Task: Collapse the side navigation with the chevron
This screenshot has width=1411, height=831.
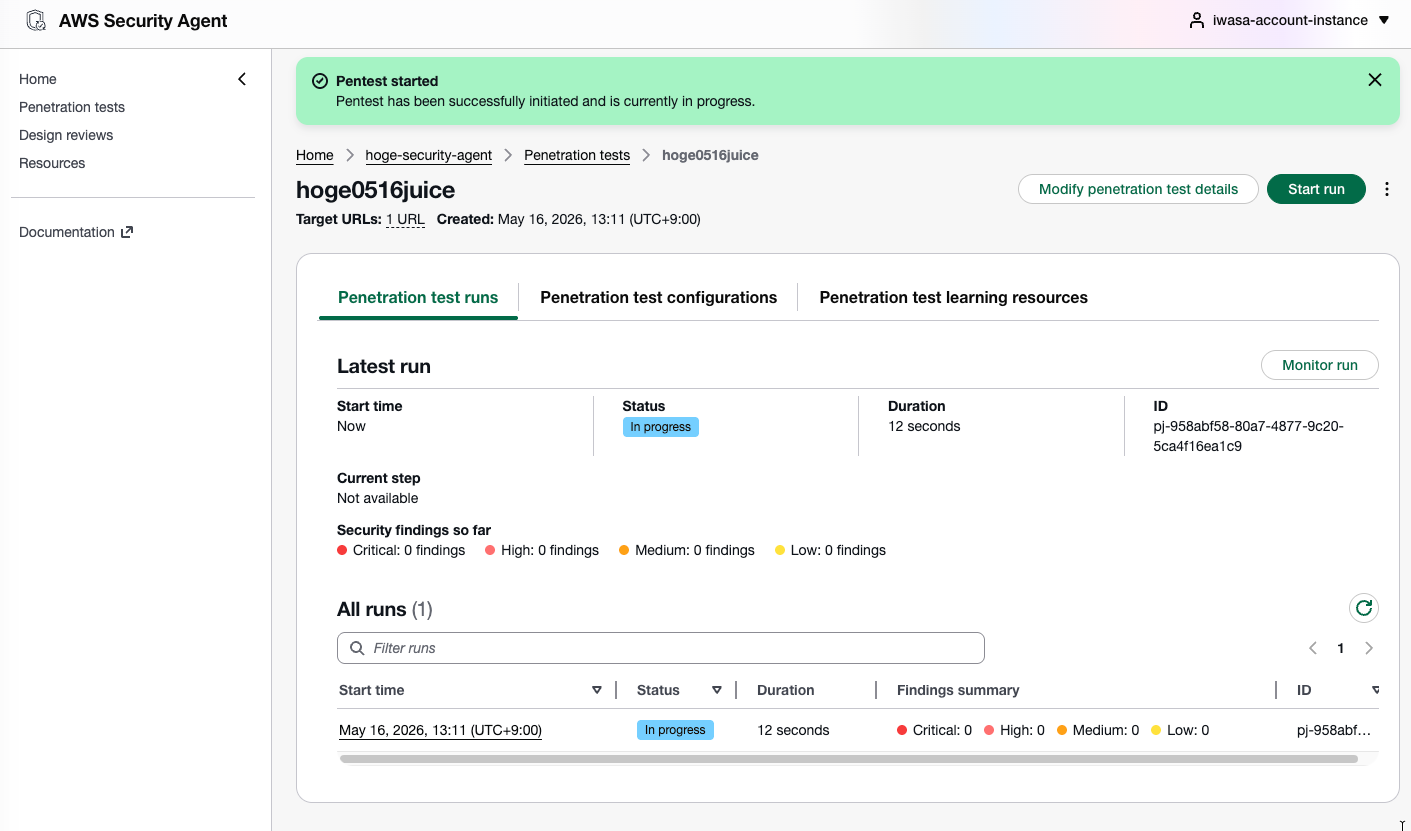Action: coord(242,79)
